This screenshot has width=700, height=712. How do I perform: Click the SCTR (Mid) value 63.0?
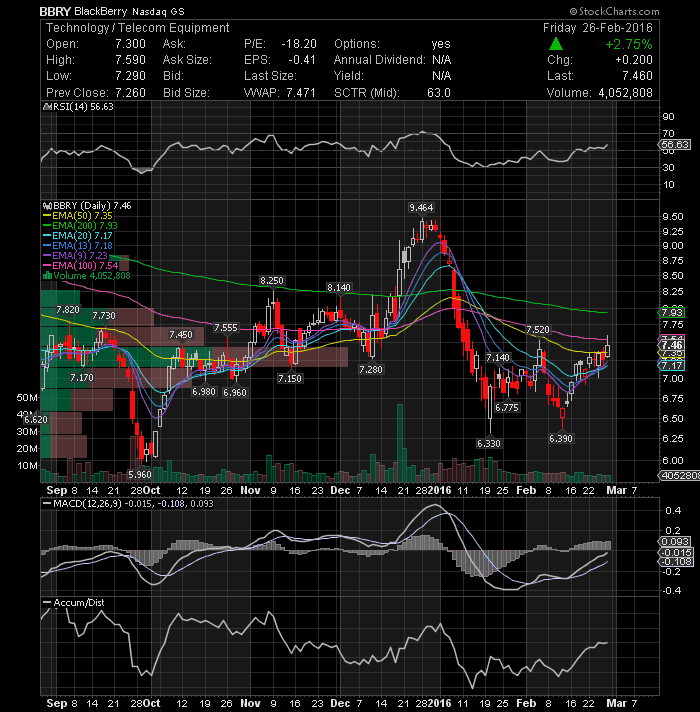[x=439, y=93]
